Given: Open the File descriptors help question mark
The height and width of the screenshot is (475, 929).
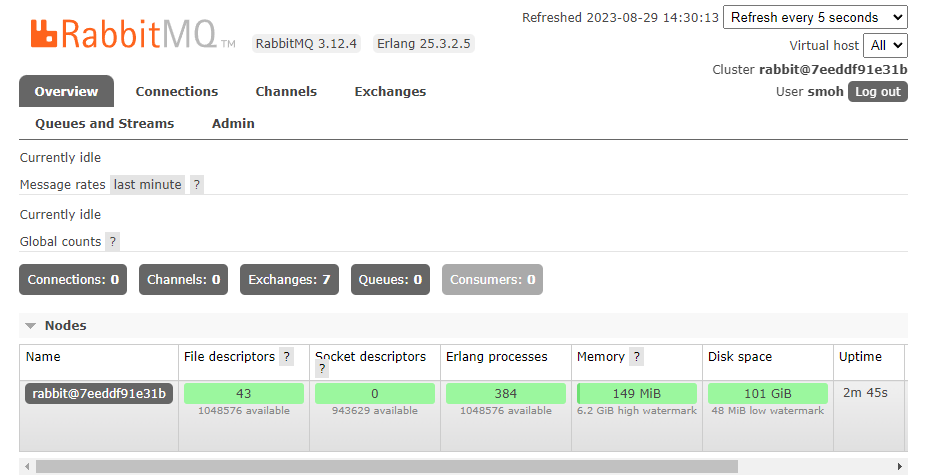Looking at the screenshot, I should pos(287,357).
